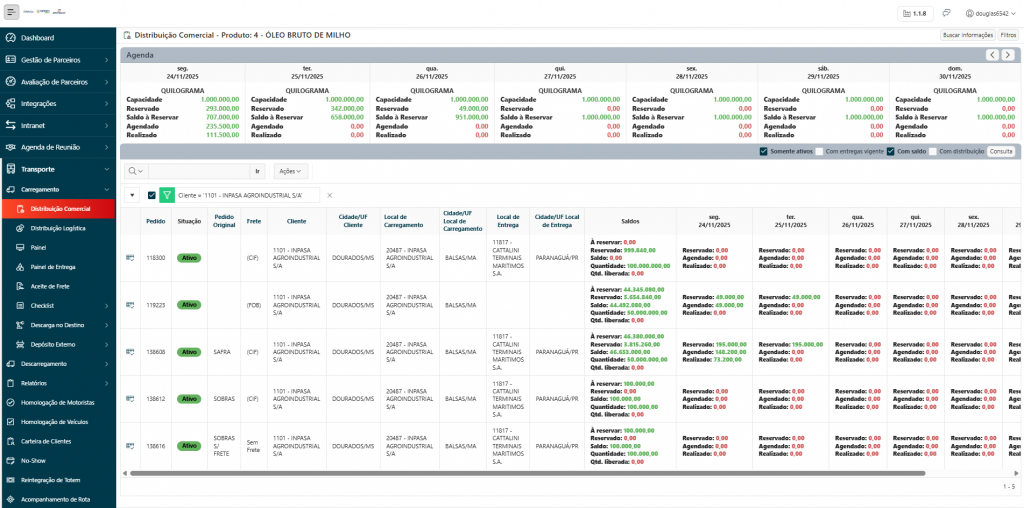Viewport: 1024px width, 508px height.
Task: Click the Aceite de Frete icon
Action: pyautogui.click(x=20, y=287)
